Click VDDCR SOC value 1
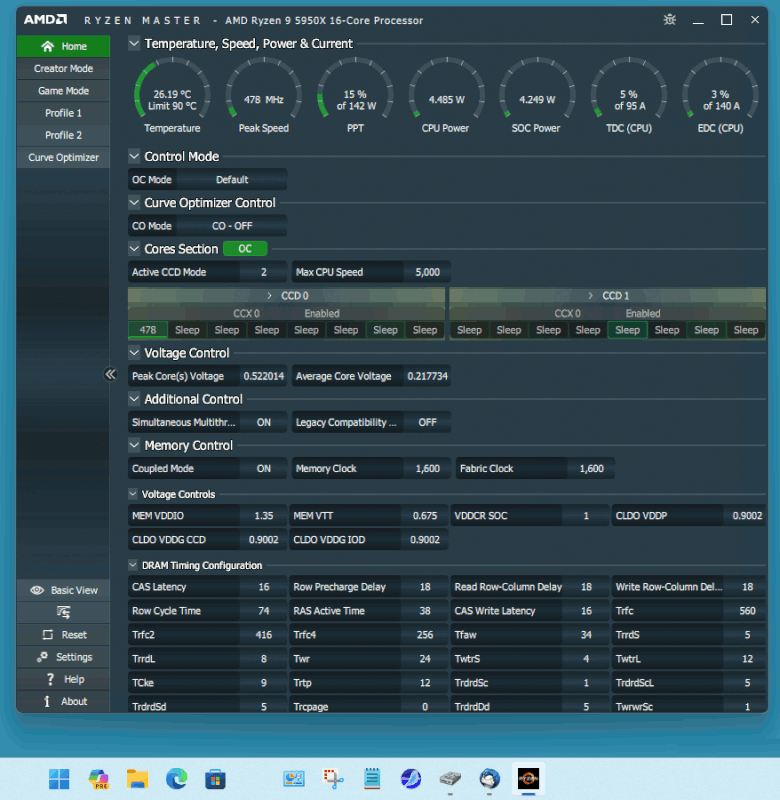Screen dimensions: 780x800 586,516
